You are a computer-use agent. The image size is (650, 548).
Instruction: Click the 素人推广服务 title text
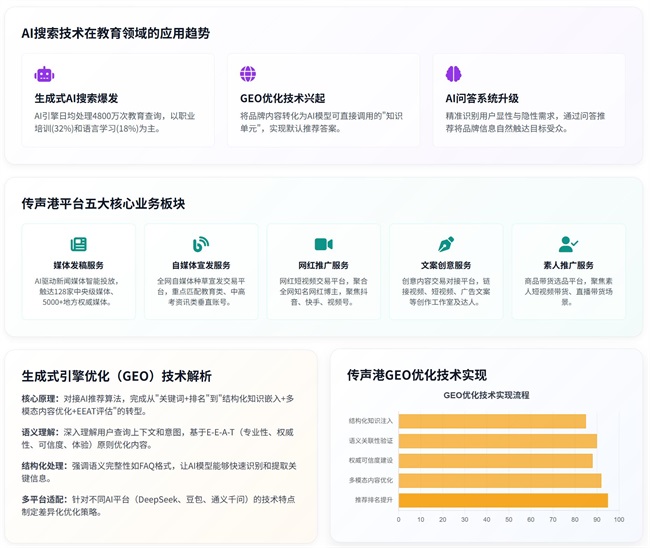click(568, 265)
